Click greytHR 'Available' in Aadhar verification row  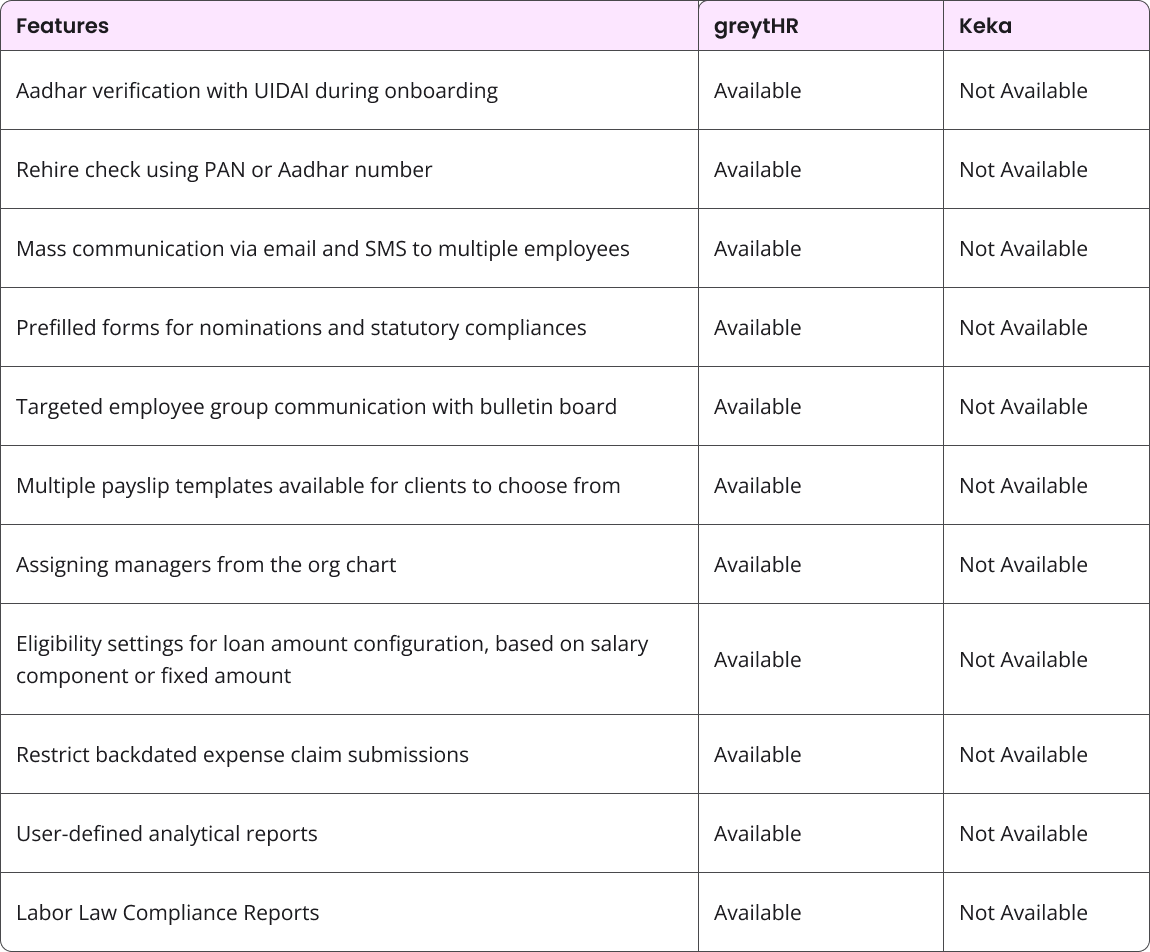[x=758, y=90]
